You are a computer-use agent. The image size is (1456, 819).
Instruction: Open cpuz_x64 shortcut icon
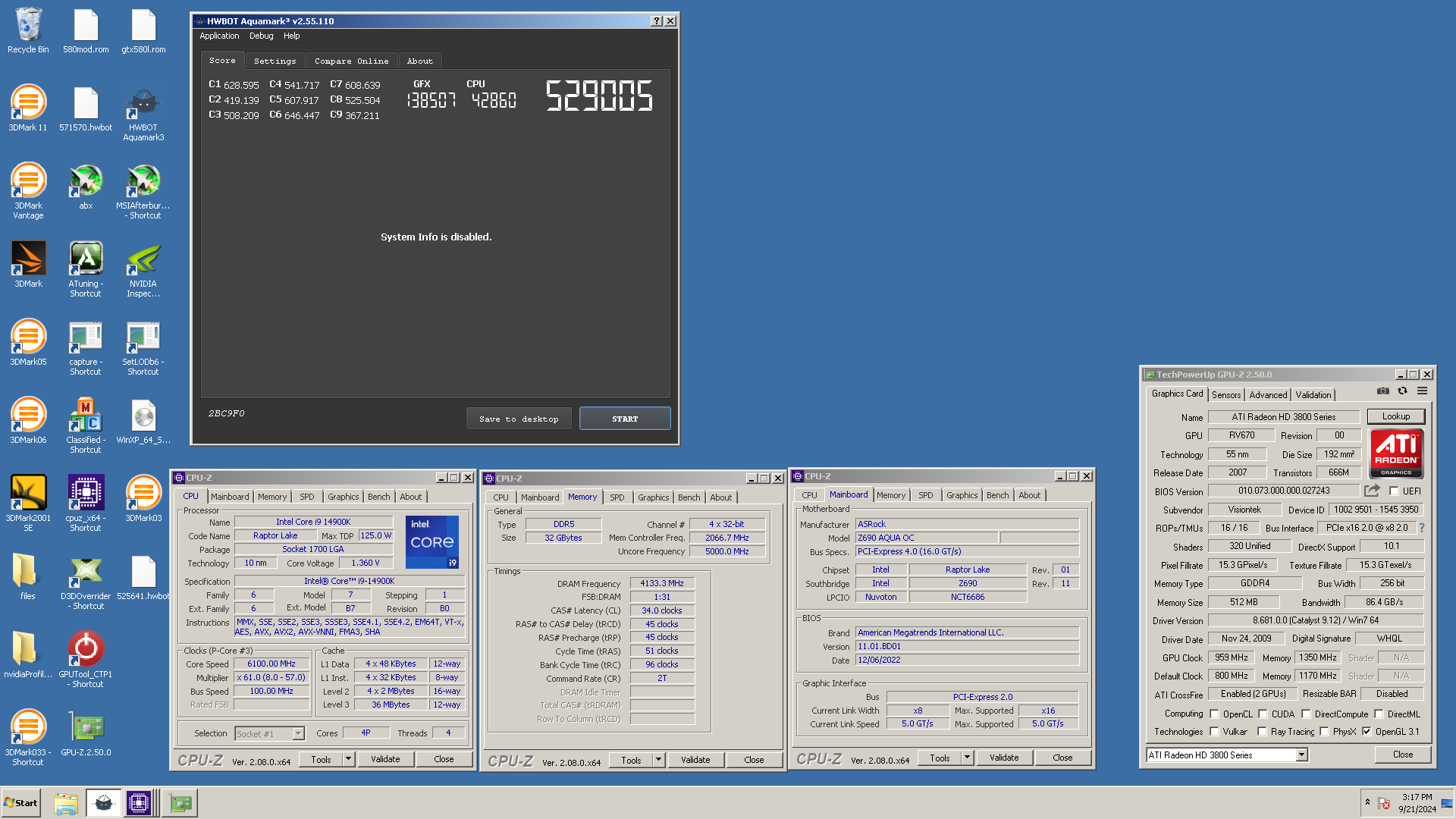coord(86,504)
